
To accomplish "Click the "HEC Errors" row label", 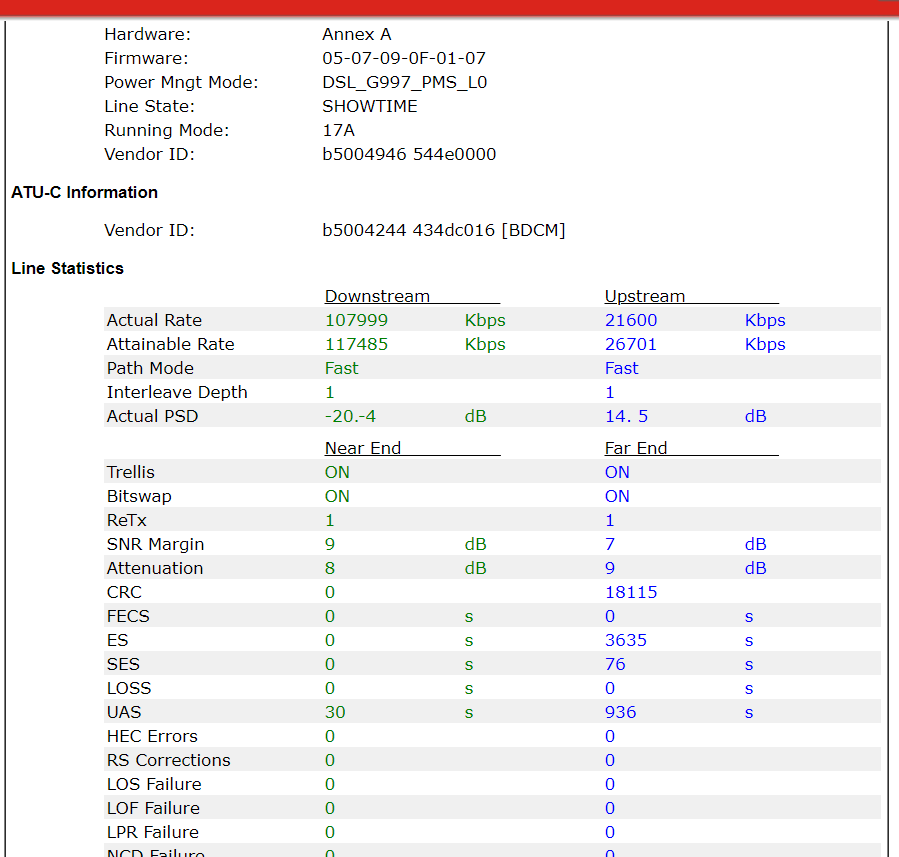I will [x=152, y=737].
